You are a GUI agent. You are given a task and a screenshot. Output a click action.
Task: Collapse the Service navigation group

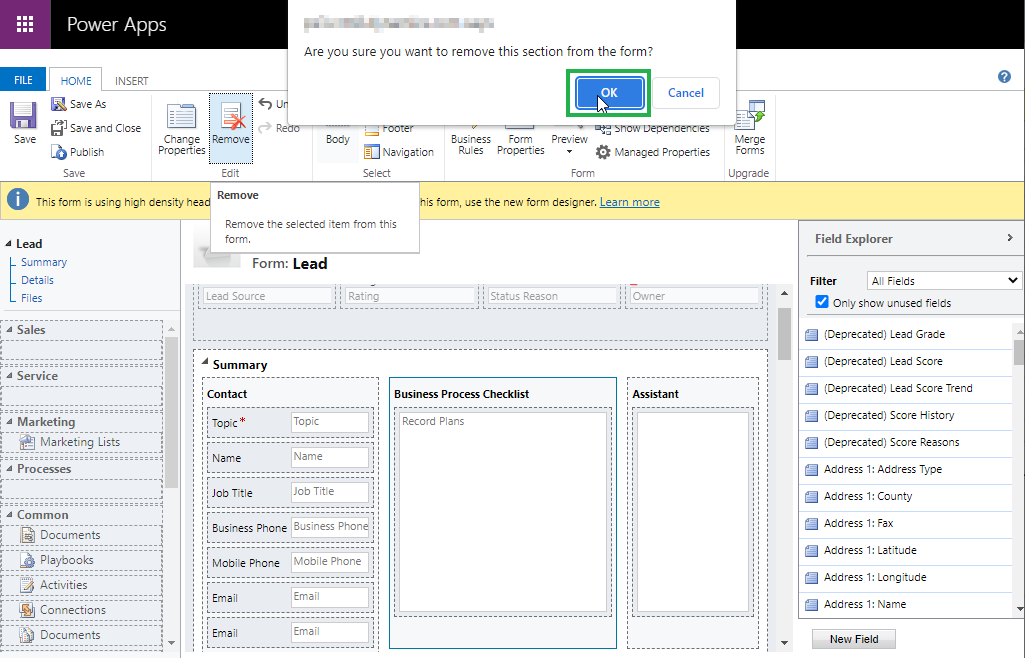pos(9,376)
